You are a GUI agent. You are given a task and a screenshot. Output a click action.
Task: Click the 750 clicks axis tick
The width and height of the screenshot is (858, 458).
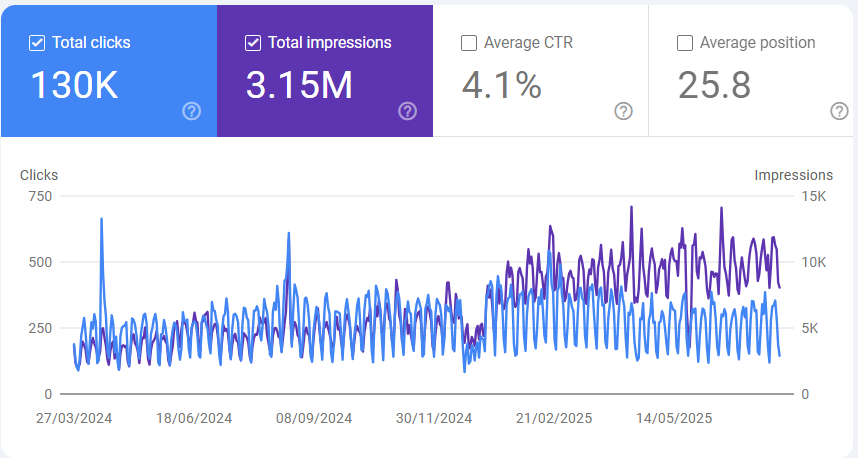point(41,196)
